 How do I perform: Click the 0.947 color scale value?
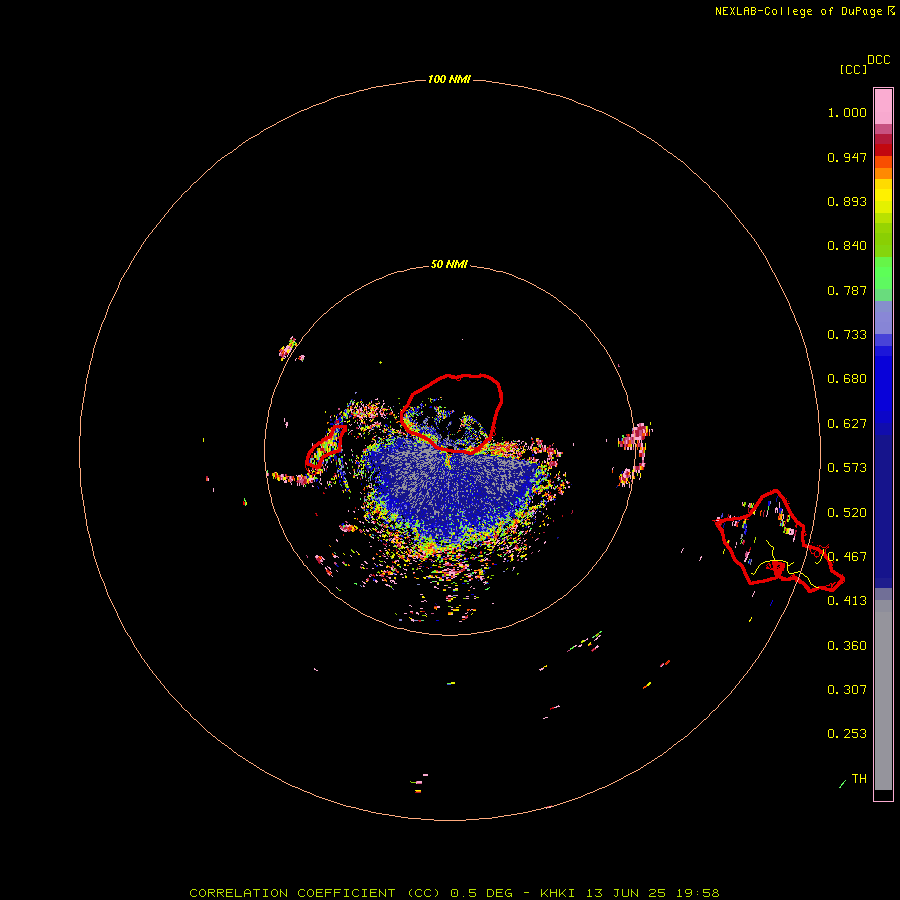(x=847, y=157)
